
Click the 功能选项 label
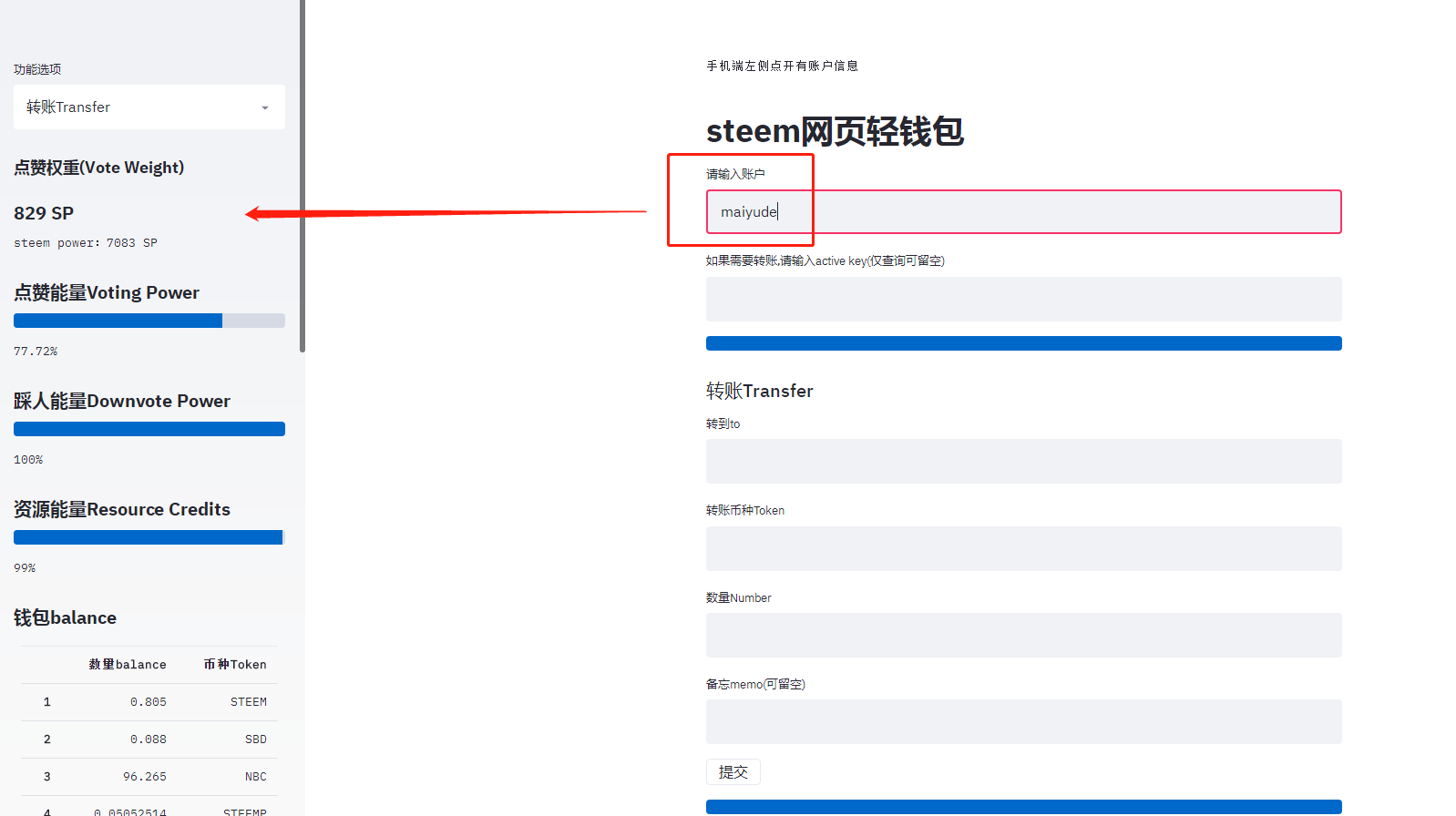tap(37, 69)
